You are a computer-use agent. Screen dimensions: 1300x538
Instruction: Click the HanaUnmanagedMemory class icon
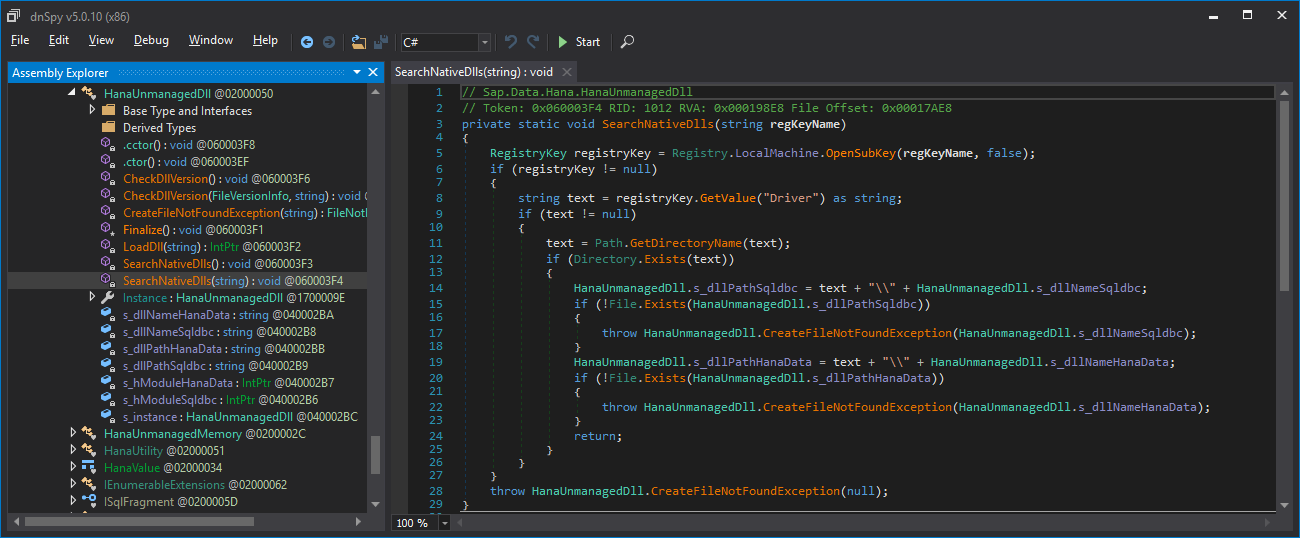pos(88,433)
